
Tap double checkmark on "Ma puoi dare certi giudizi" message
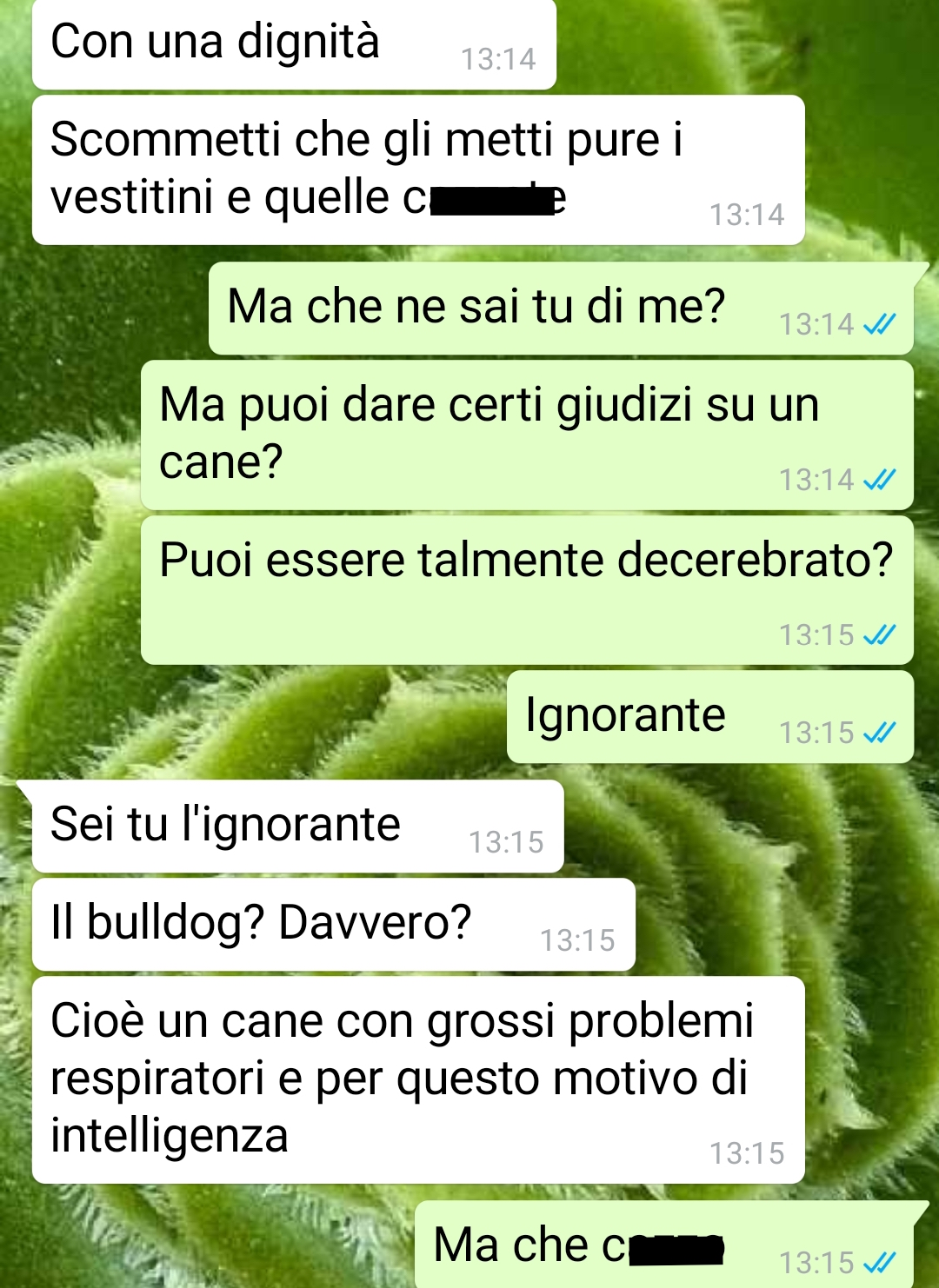click(x=879, y=480)
